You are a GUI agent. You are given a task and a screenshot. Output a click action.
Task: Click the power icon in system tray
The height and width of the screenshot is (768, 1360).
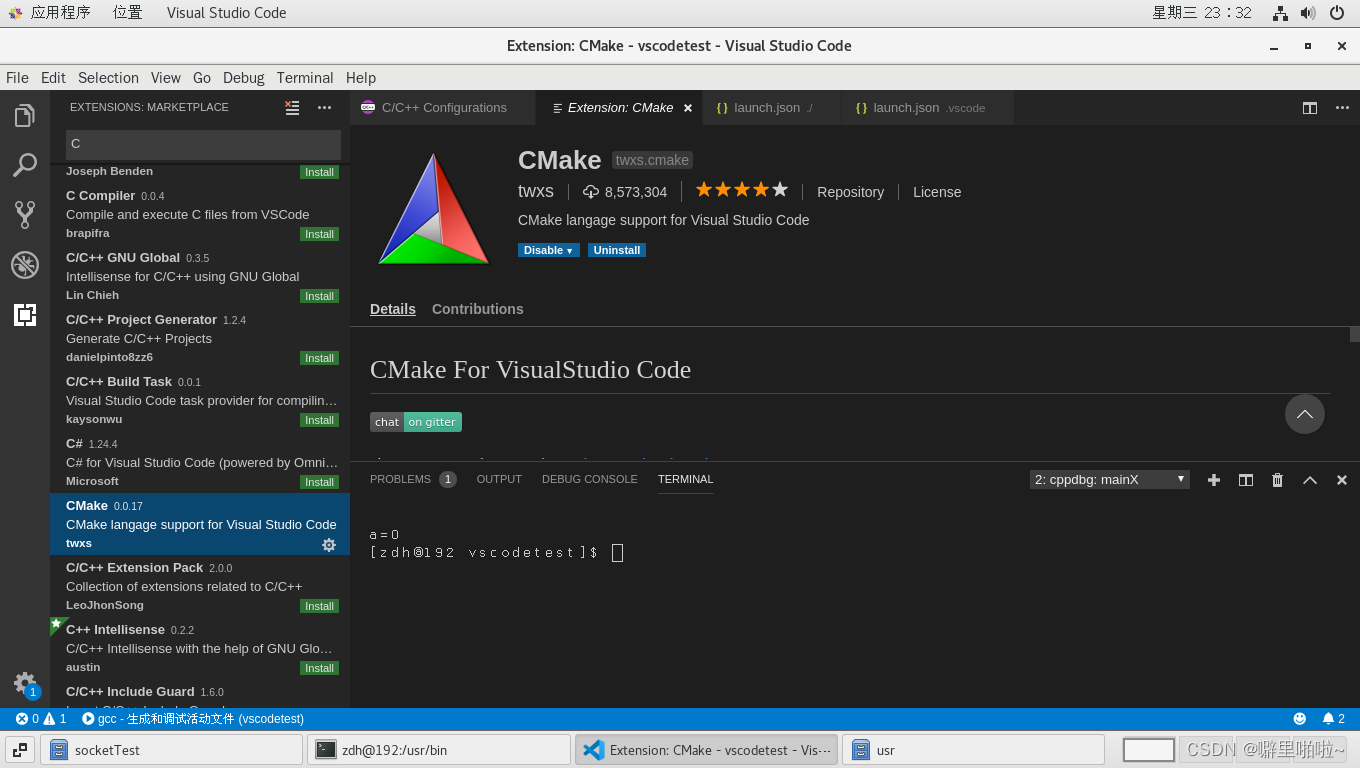(1337, 13)
